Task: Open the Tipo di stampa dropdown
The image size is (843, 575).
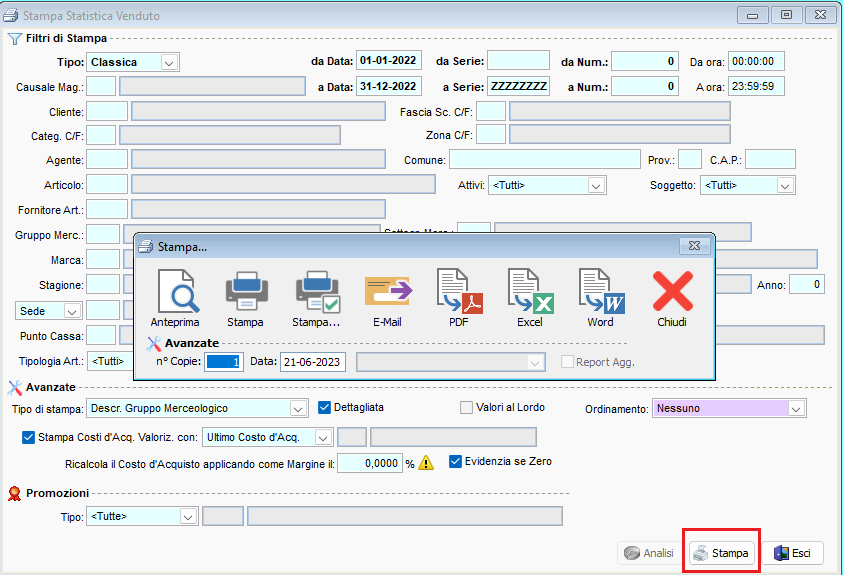Action: click(x=297, y=409)
